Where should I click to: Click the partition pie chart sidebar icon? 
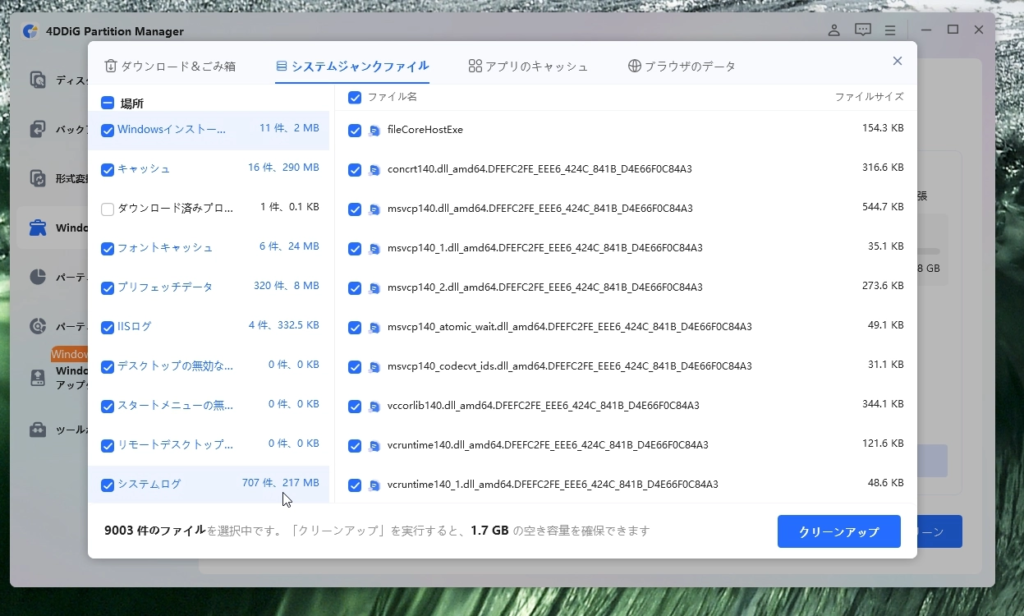pos(38,276)
